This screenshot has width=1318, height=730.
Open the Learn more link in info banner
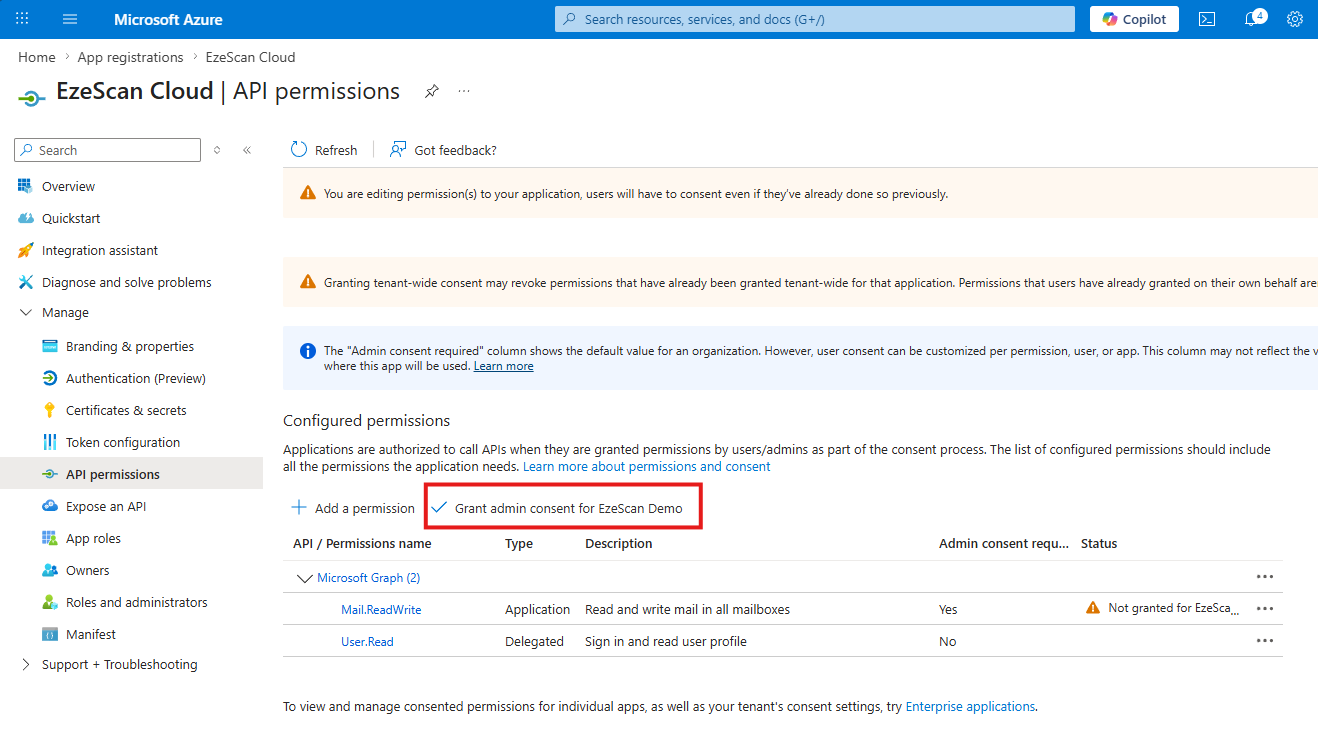tap(503, 367)
